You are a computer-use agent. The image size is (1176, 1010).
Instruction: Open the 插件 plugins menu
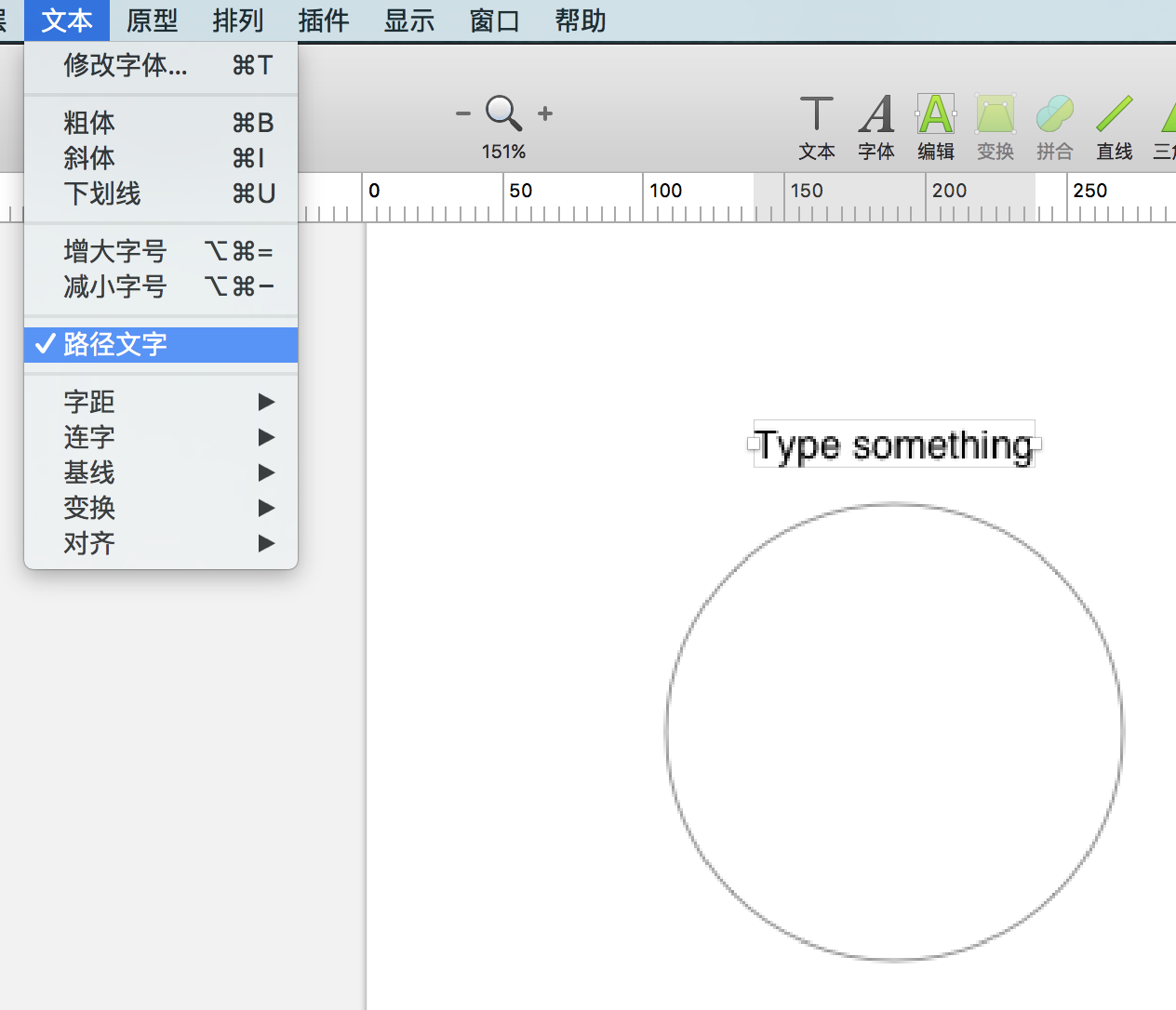pyautogui.click(x=323, y=20)
